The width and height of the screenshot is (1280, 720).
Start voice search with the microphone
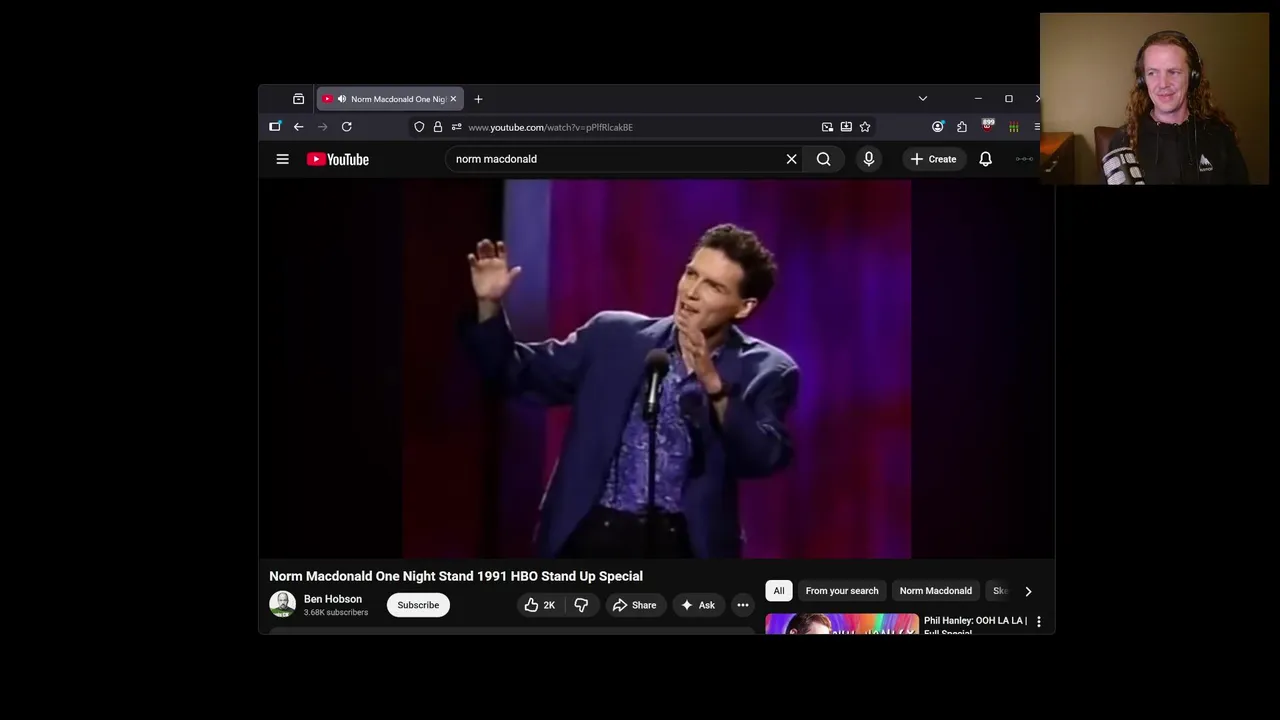[x=868, y=159]
